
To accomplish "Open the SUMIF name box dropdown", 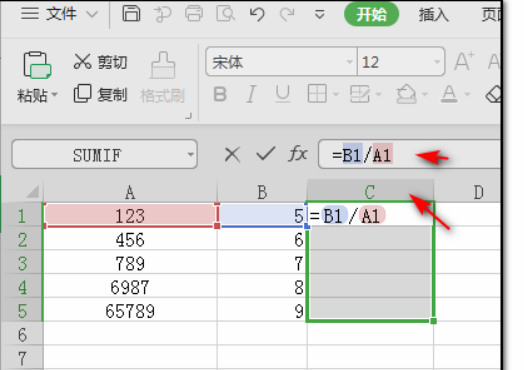I will point(190,154).
